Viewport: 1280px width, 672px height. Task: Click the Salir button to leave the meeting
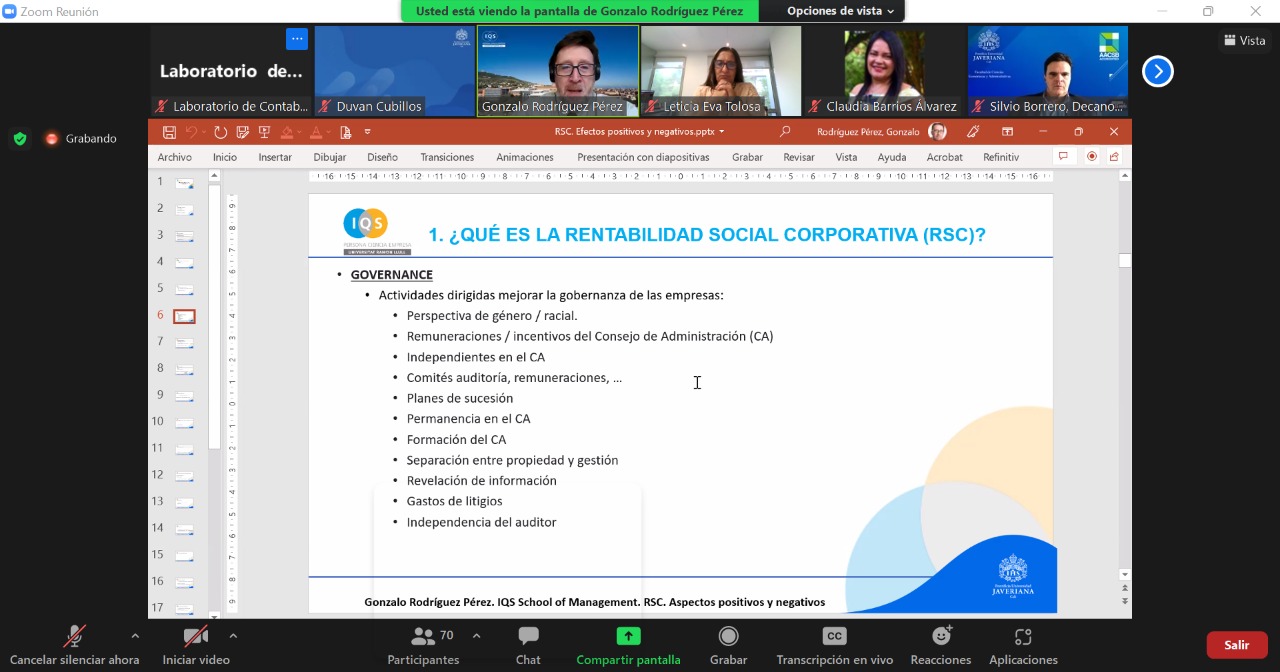[1236, 645]
